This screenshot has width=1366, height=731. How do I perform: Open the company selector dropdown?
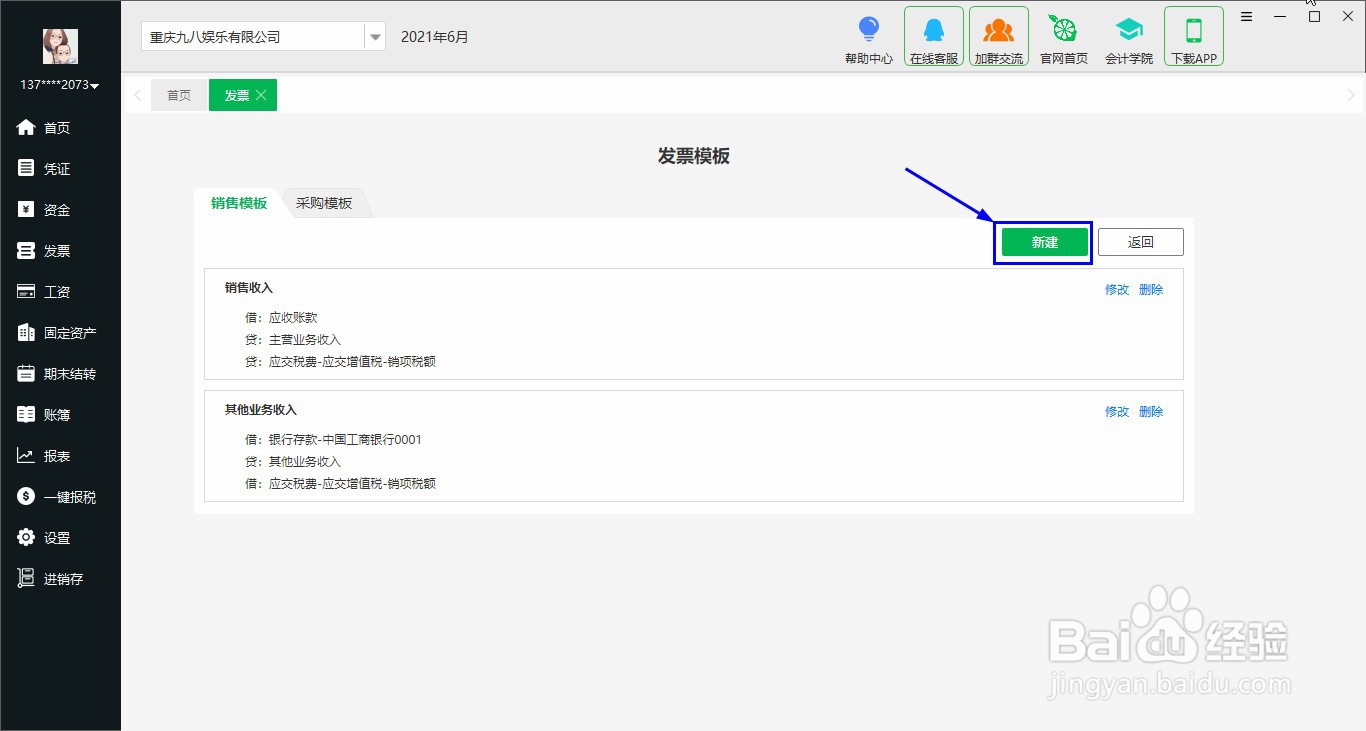[x=374, y=36]
